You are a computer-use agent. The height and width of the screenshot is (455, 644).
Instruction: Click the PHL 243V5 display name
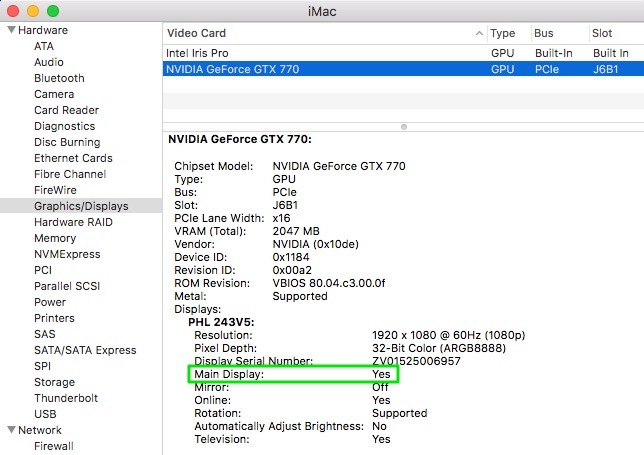pyautogui.click(x=221, y=322)
